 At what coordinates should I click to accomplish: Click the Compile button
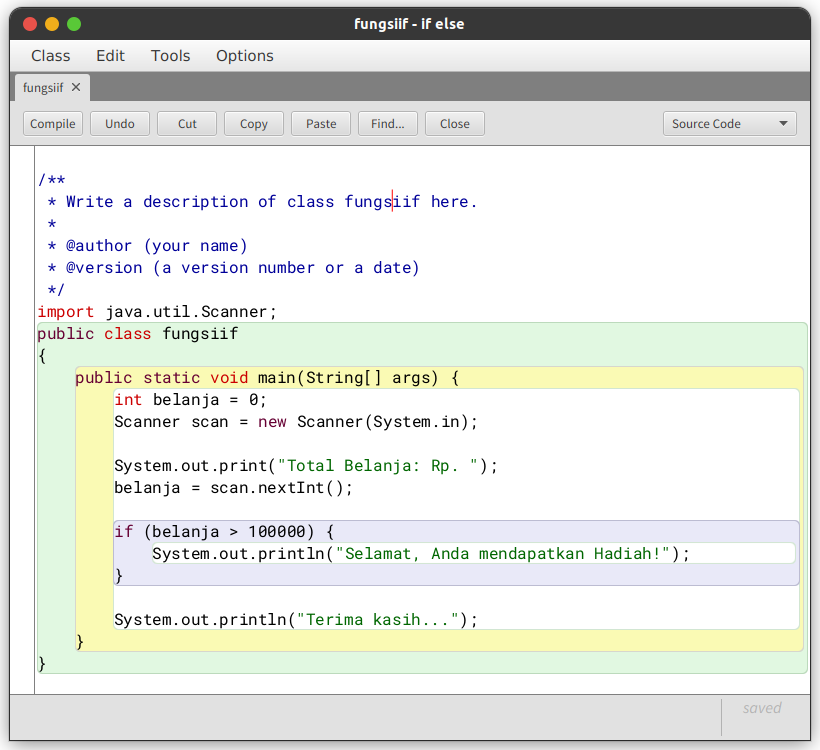click(53, 124)
